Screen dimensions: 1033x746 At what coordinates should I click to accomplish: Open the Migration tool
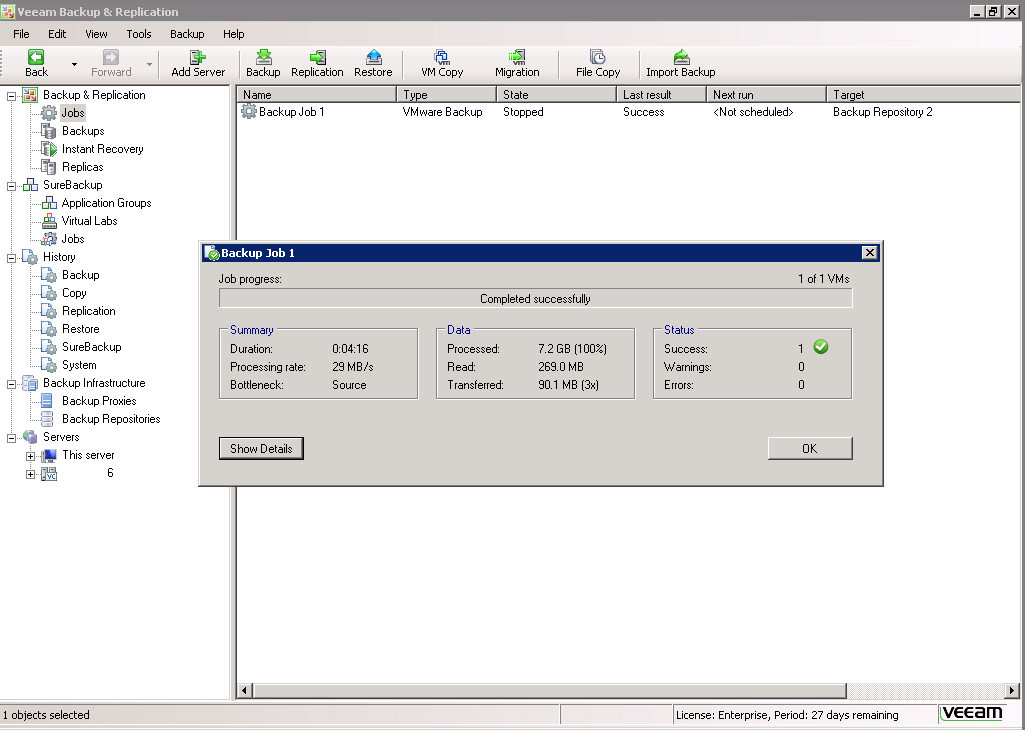[x=517, y=63]
